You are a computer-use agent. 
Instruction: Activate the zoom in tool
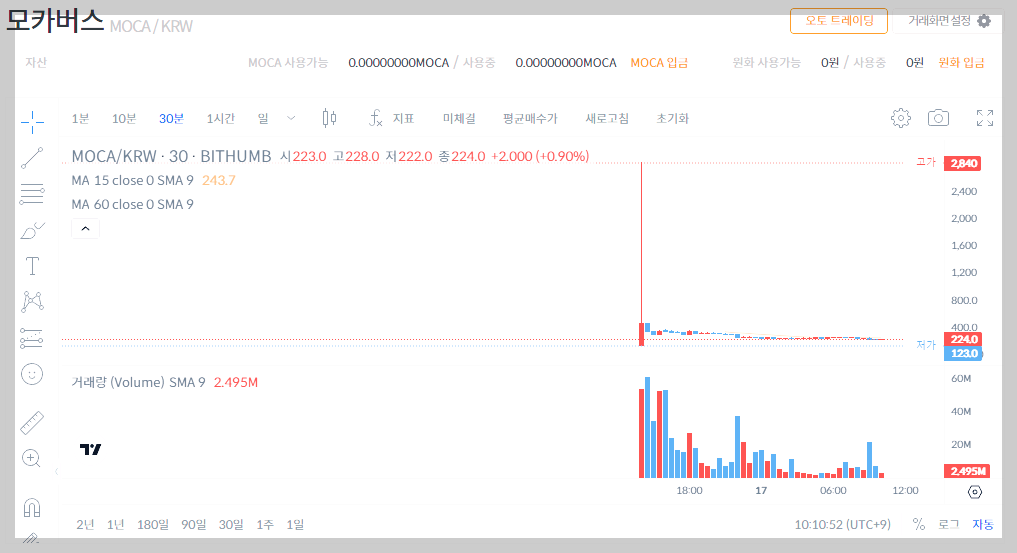click(x=32, y=458)
